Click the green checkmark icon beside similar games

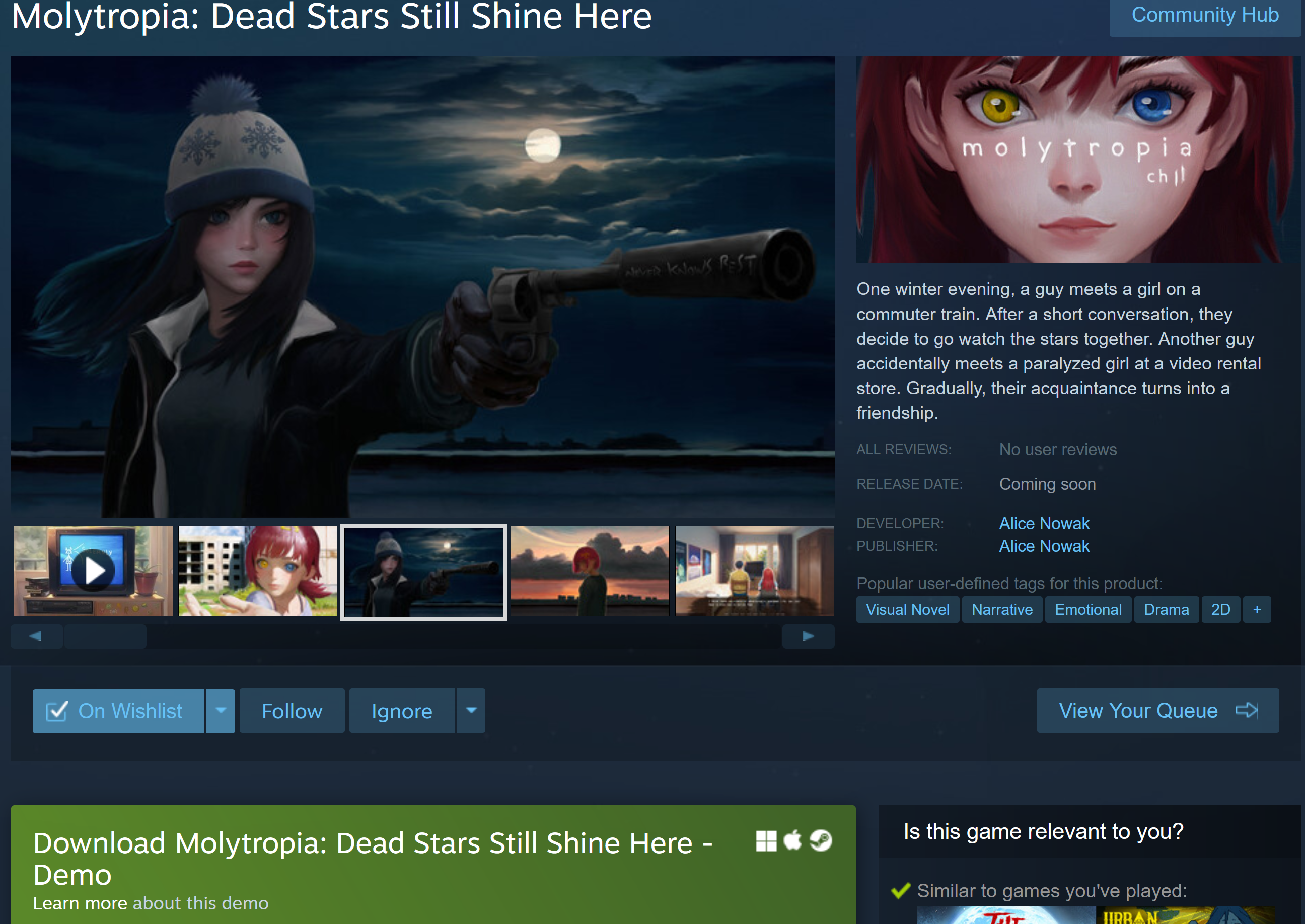(901, 890)
